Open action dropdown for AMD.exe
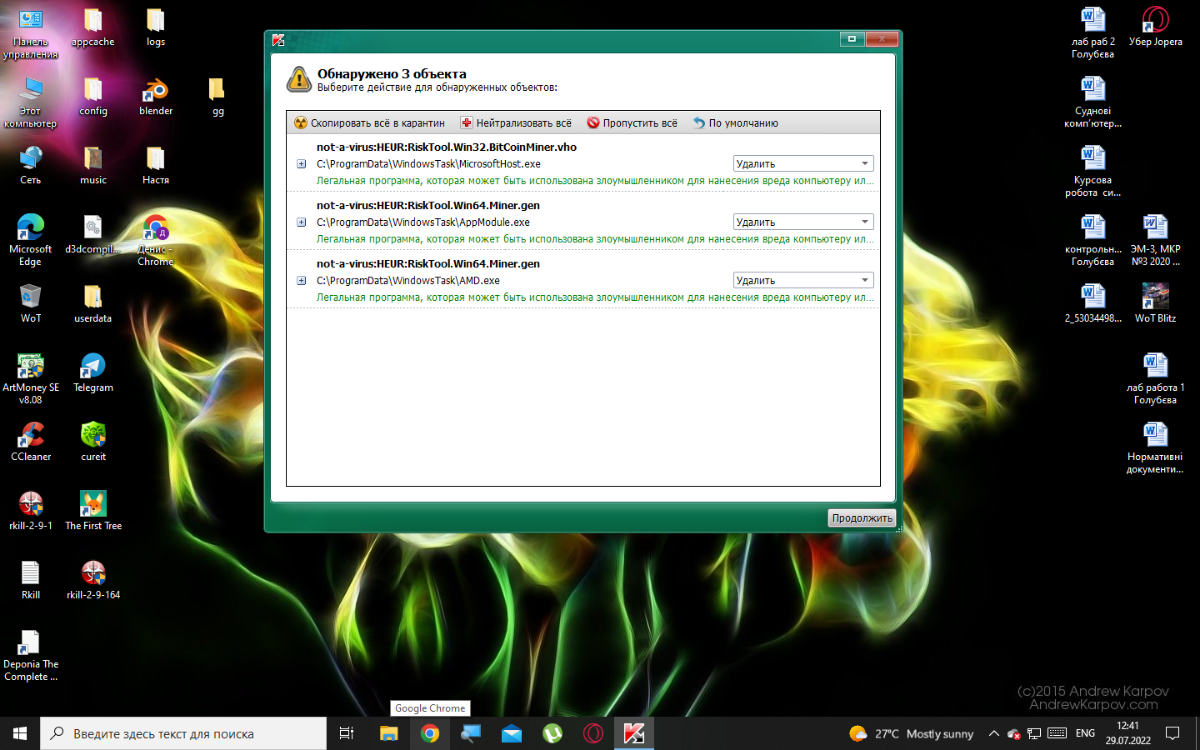The height and width of the screenshot is (750, 1200). click(x=803, y=281)
